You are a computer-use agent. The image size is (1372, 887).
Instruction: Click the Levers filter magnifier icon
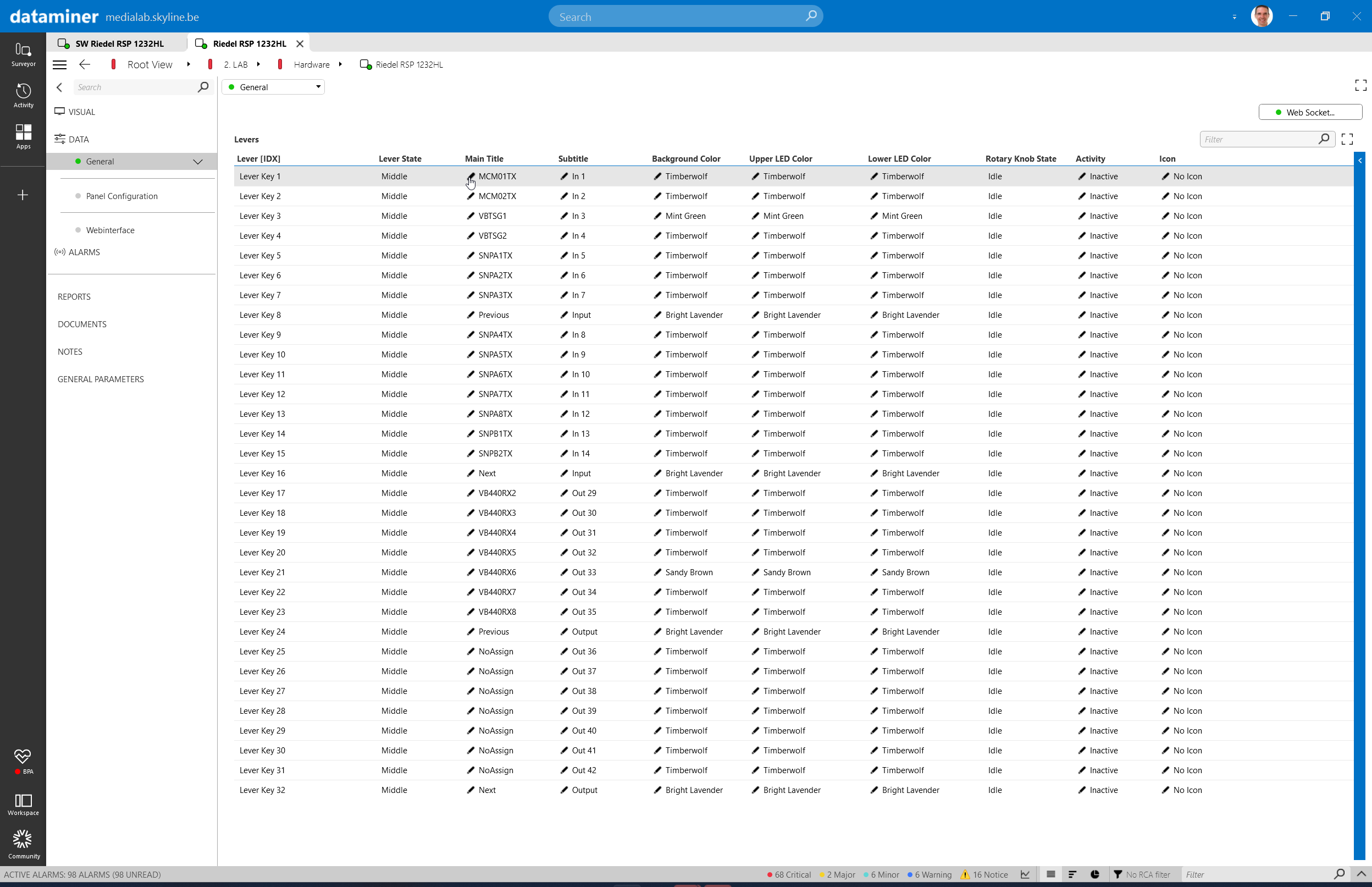[1324, 139]
